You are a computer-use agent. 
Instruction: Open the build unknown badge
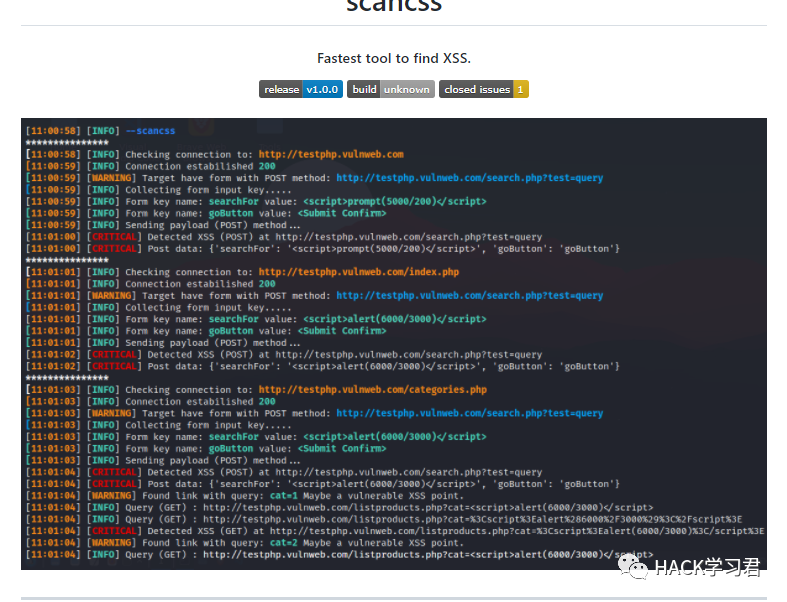(390, 89)
